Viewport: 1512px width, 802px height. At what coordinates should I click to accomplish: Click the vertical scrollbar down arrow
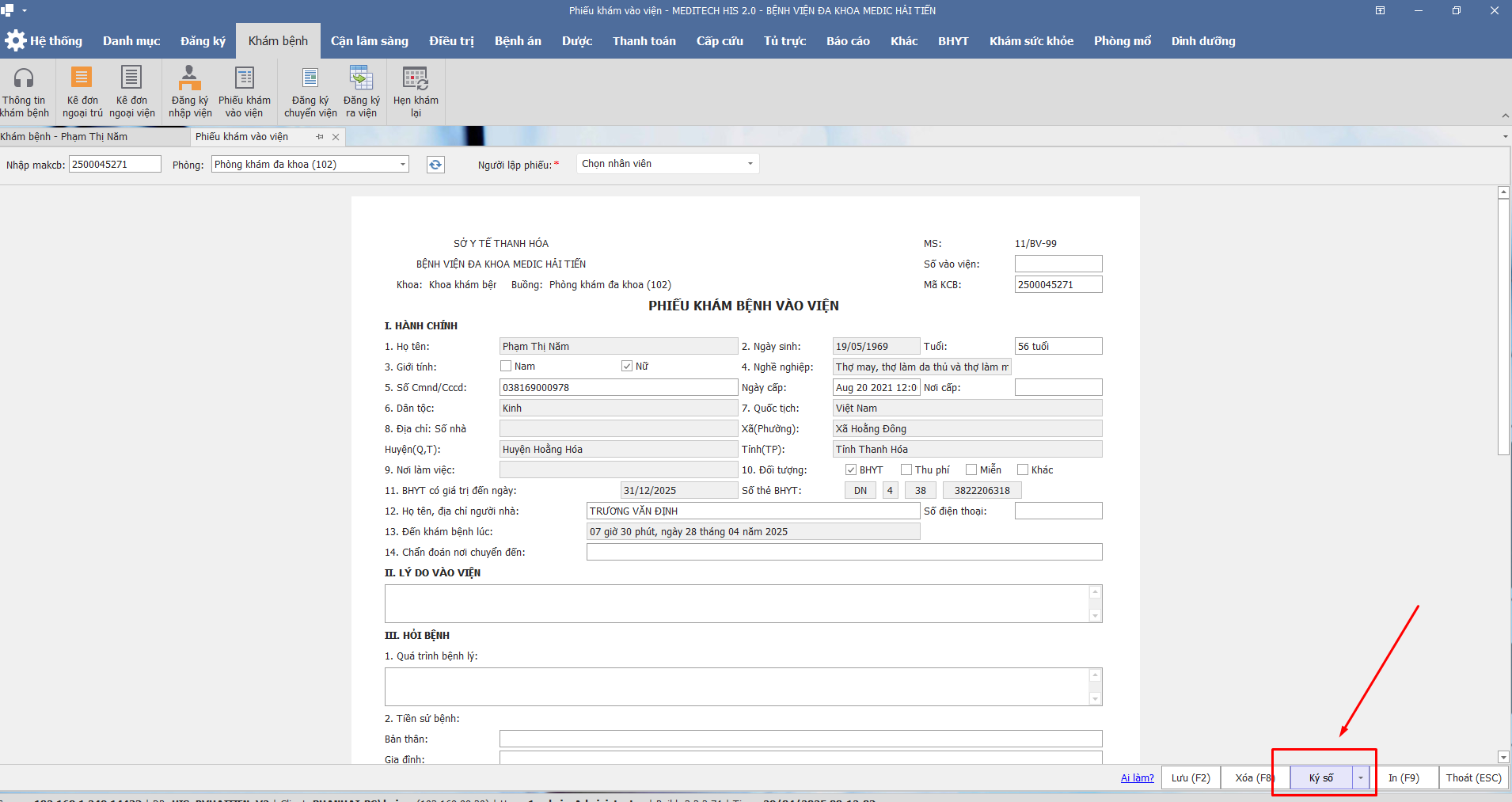coord(1503,757)
